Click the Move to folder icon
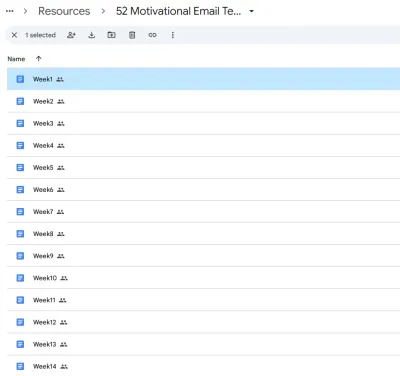The image size is (400, 376). coord(112,35)
